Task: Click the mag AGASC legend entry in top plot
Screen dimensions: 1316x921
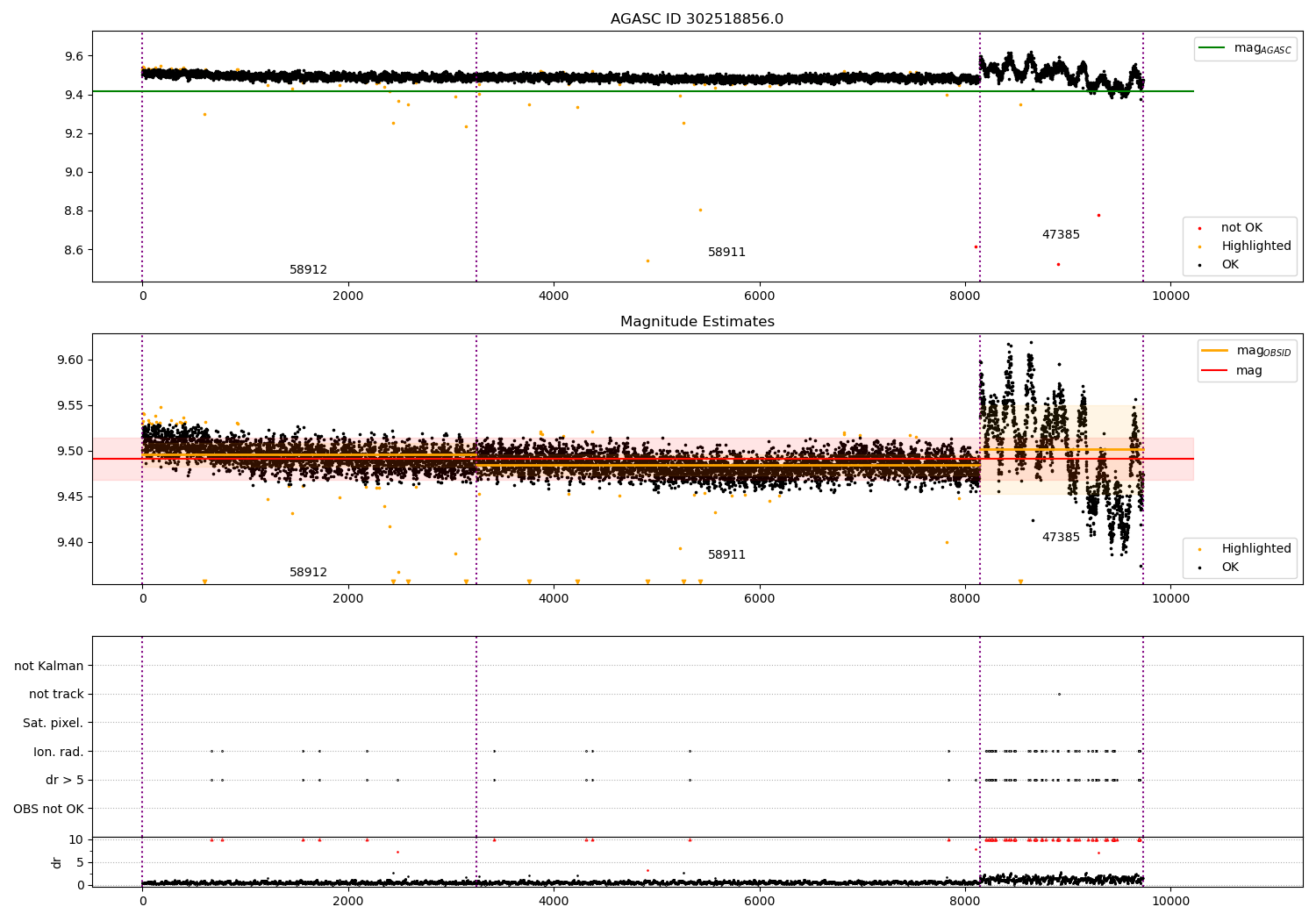Action: pos(1245,48)
